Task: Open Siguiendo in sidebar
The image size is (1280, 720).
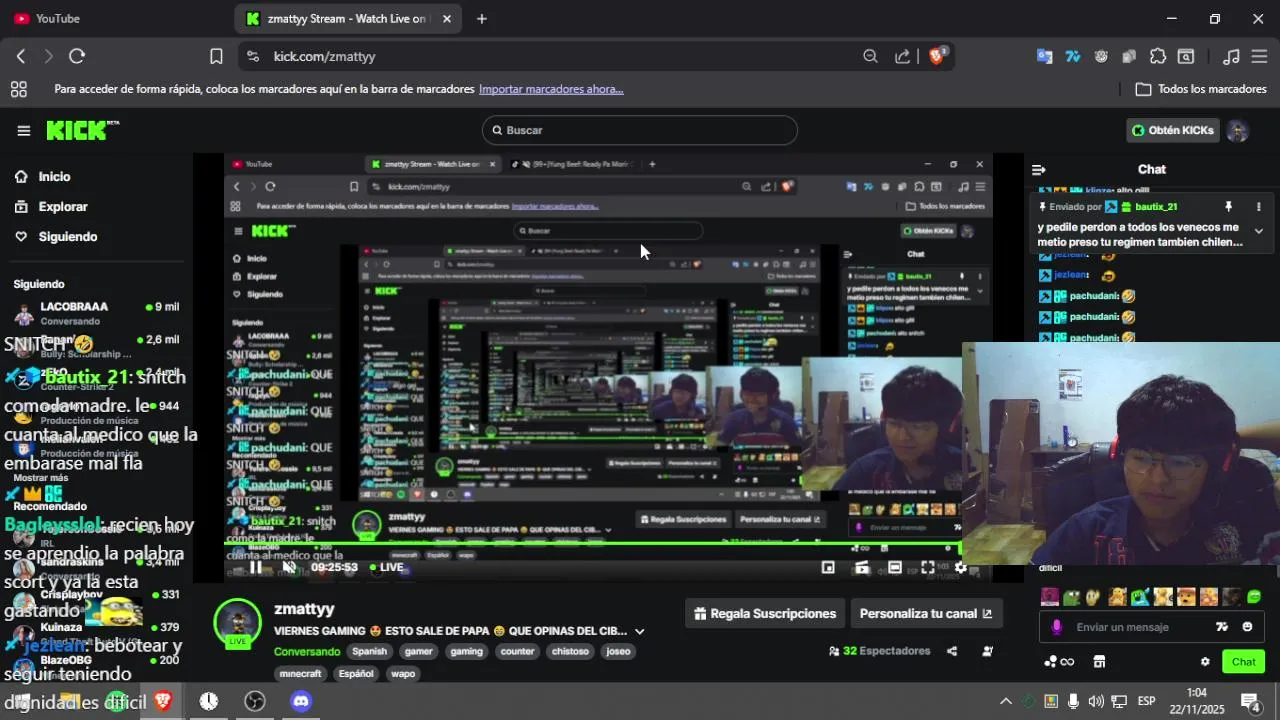Action: 68,237
